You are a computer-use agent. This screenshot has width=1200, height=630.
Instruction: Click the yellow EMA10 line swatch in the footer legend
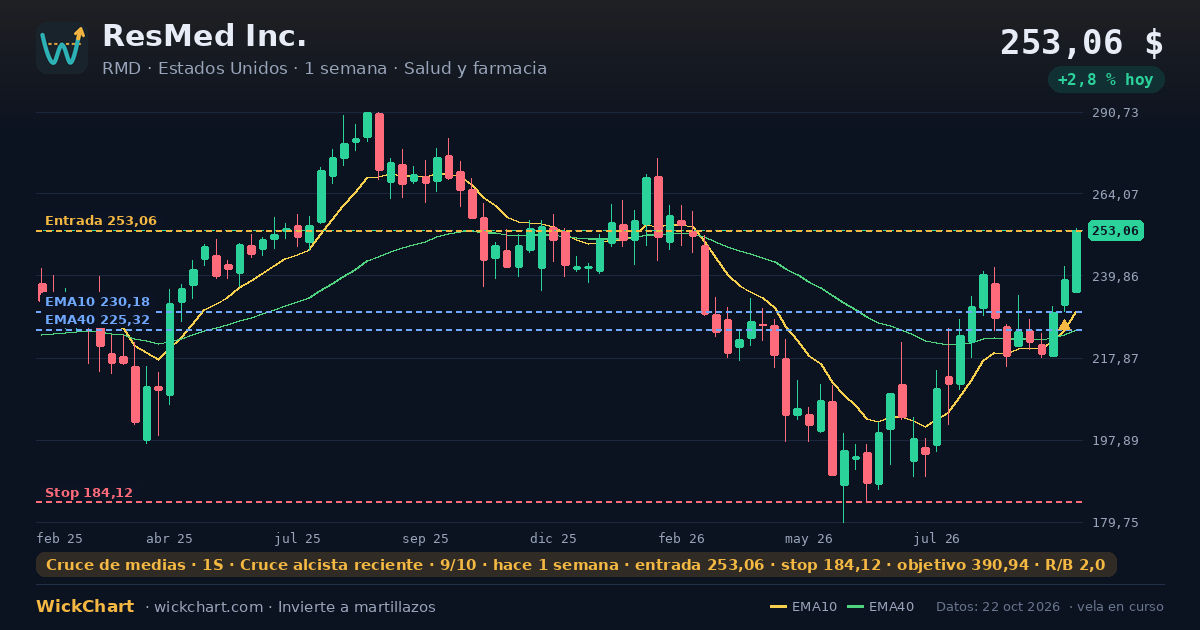coord(778,607)
